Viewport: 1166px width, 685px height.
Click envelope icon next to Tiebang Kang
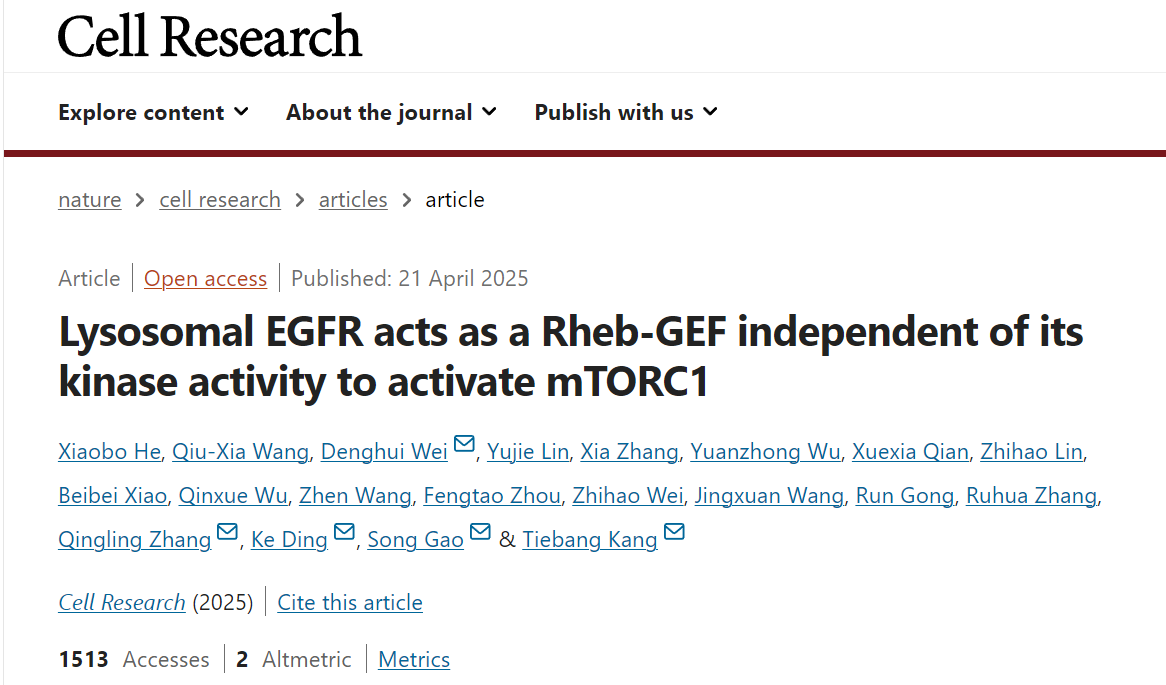click(674, 533)
